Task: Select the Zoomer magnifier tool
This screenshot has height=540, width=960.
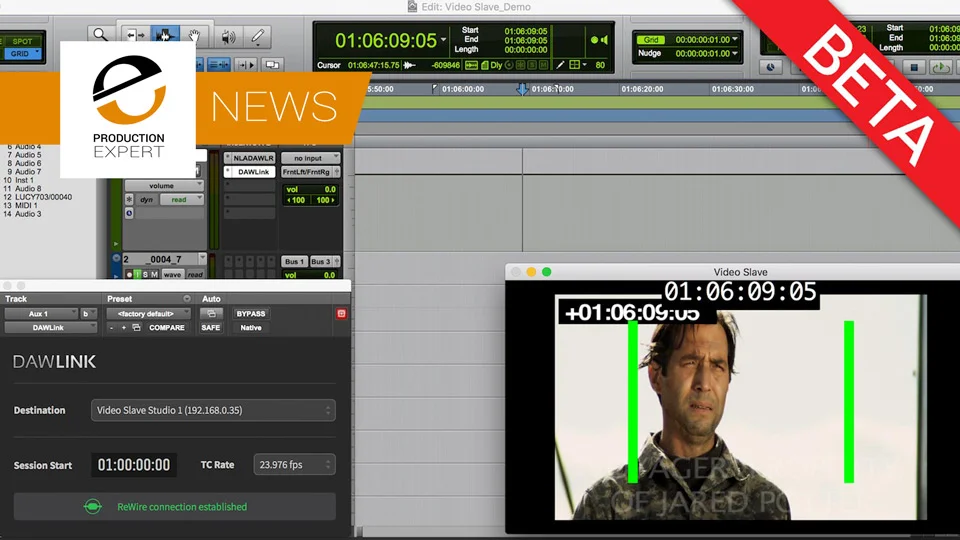Action: 100,36
